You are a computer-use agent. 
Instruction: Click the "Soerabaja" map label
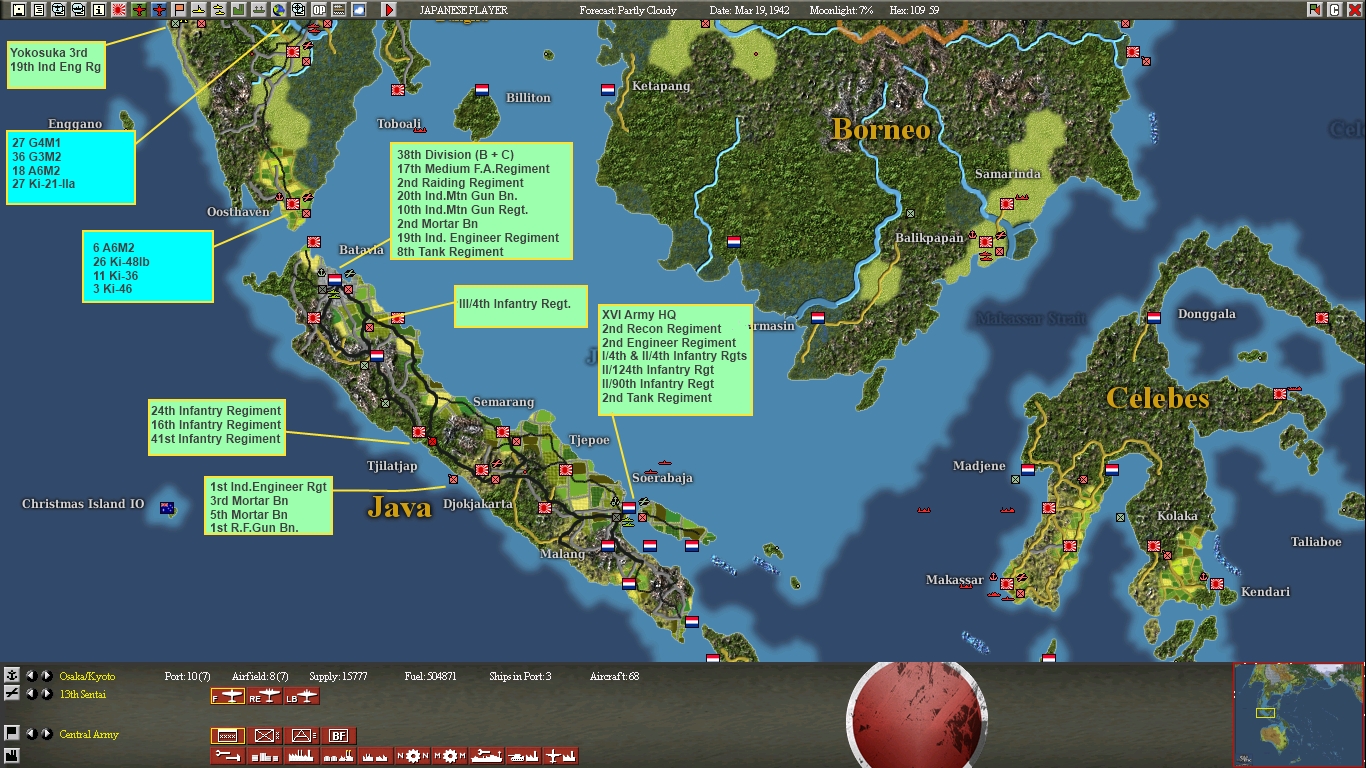(662, 478)
